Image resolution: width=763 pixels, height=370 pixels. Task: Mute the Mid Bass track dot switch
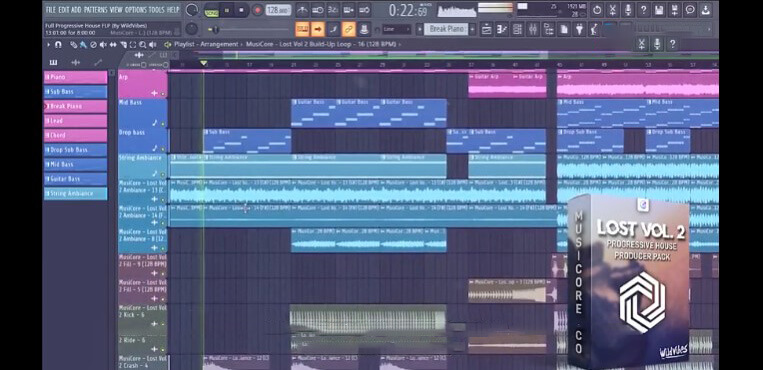click(x=163, y=124)
